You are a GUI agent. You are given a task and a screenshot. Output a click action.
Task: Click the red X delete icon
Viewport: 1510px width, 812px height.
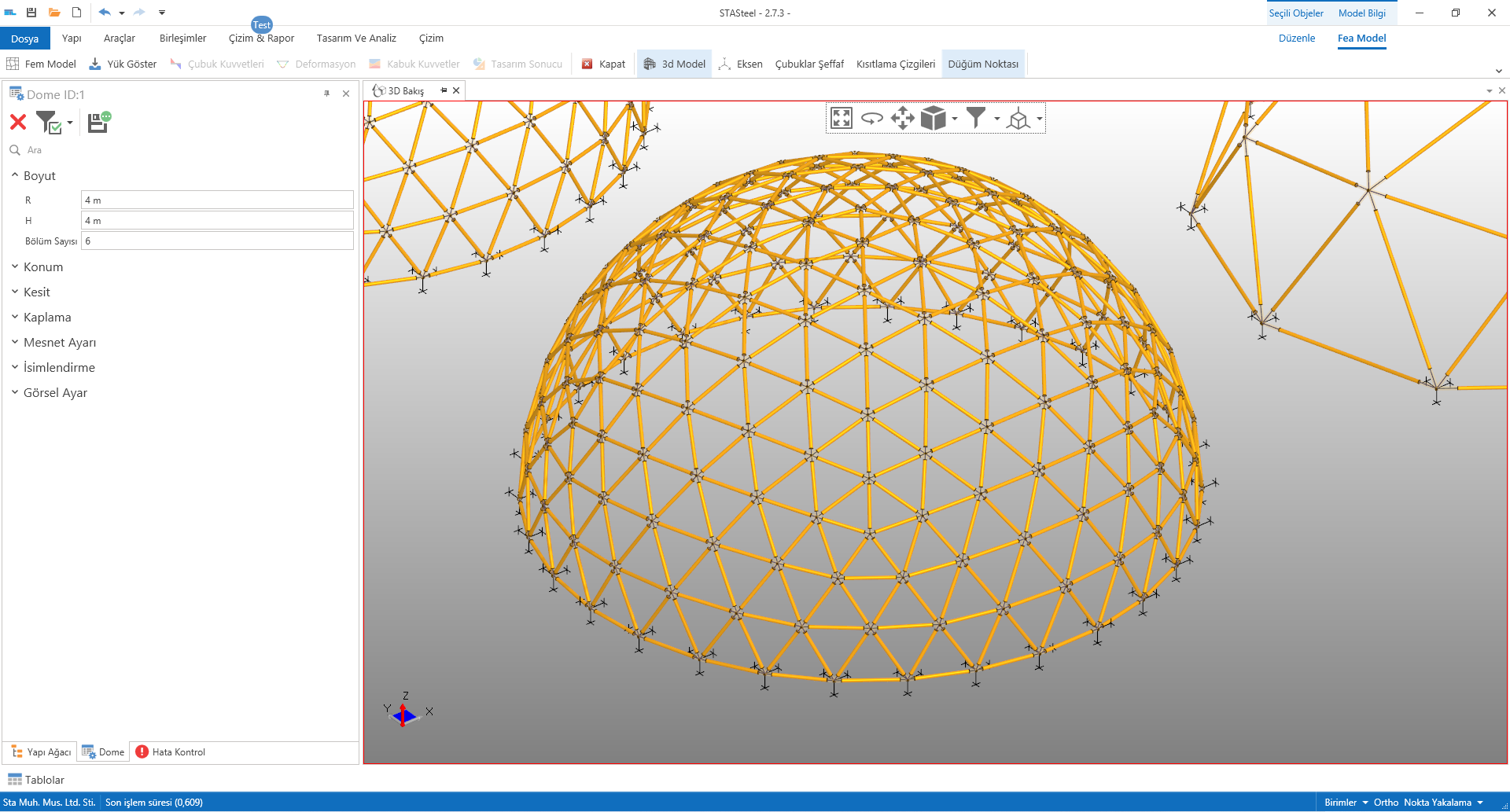[x=18, y=122]
